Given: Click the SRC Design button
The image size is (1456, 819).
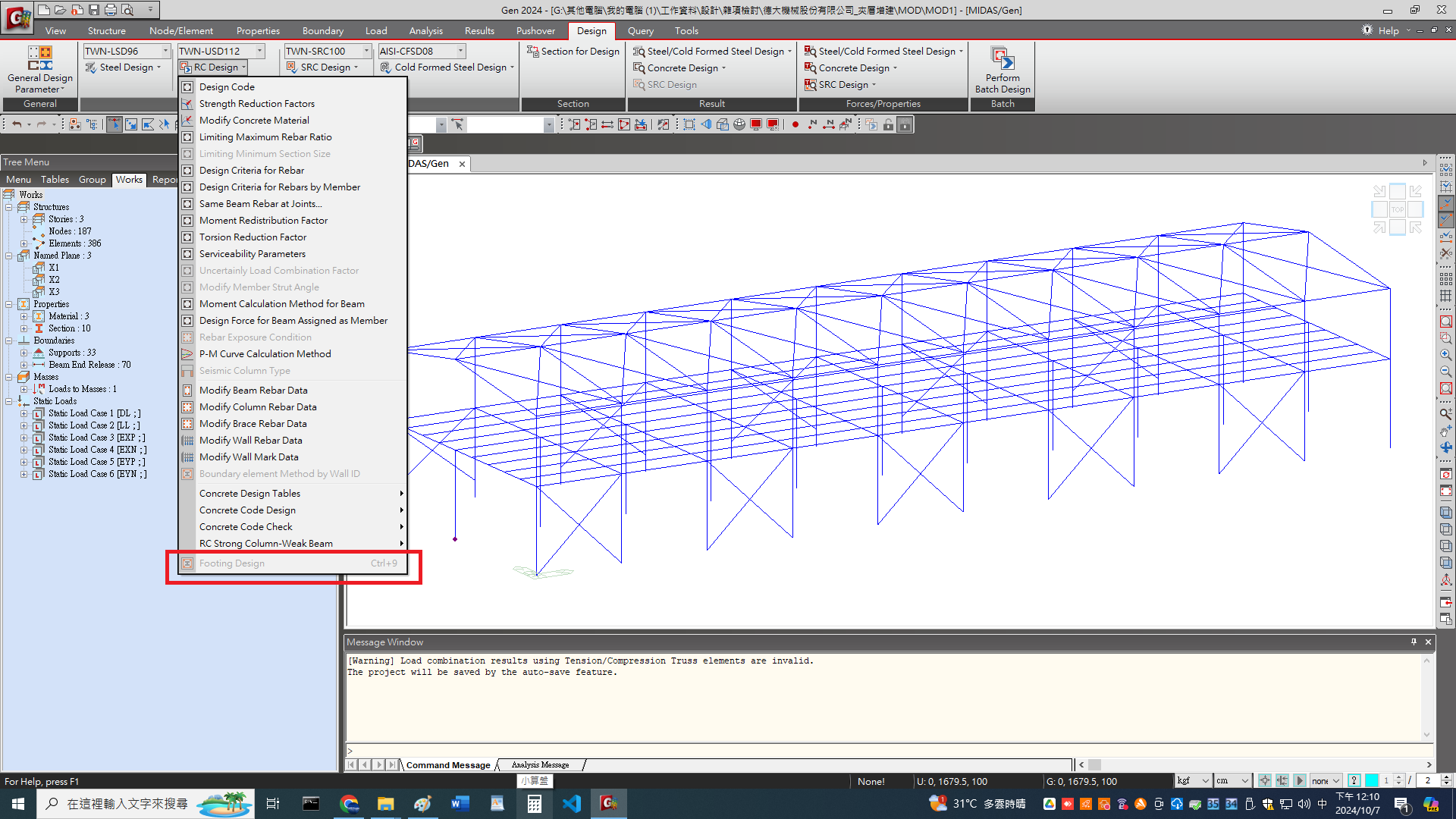Looking at the screenshot, I should click(x=322, y=67).
